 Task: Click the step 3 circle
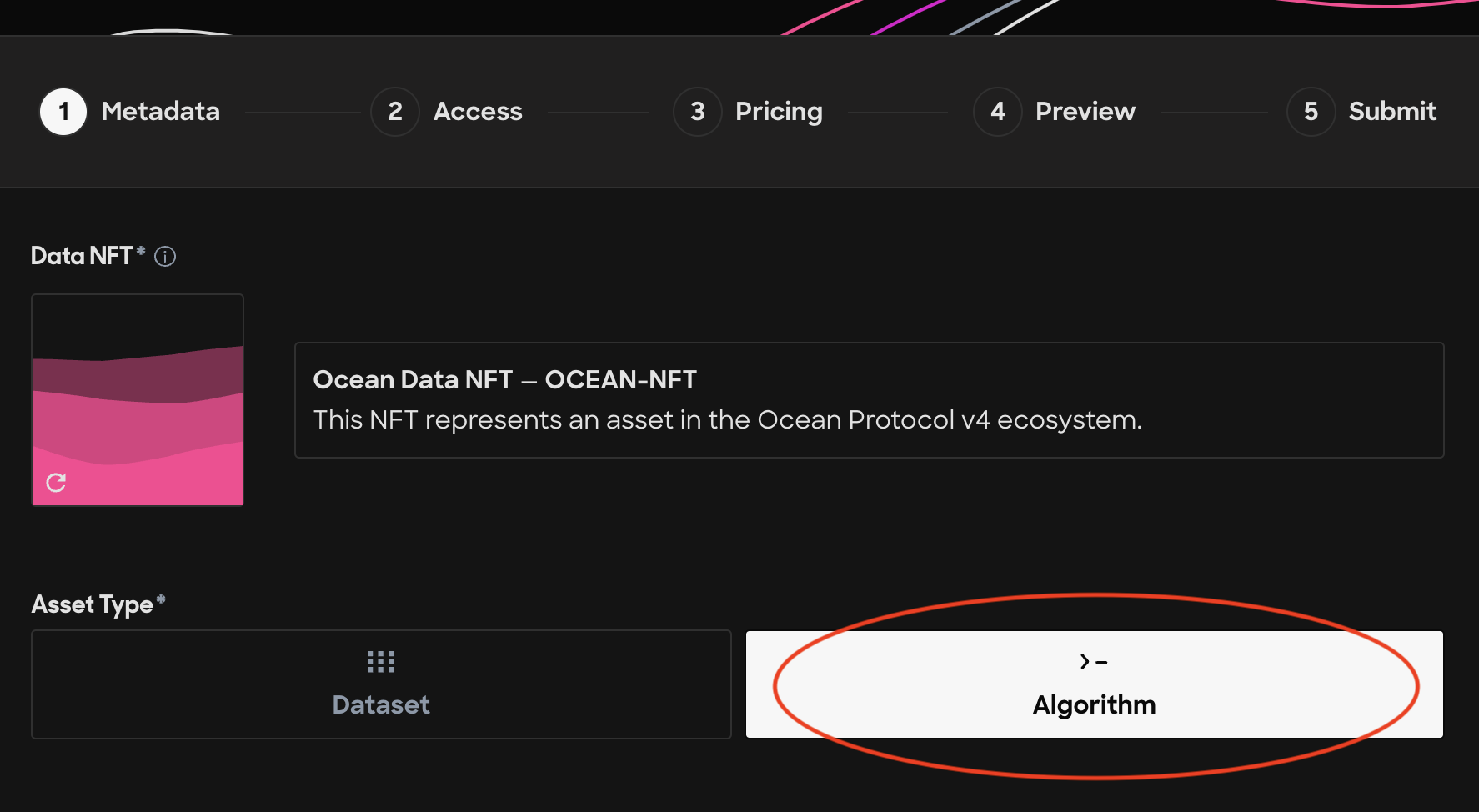698,112
